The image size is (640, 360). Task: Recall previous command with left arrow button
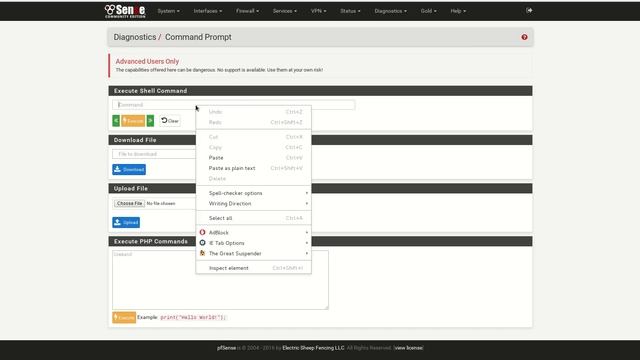116,121
